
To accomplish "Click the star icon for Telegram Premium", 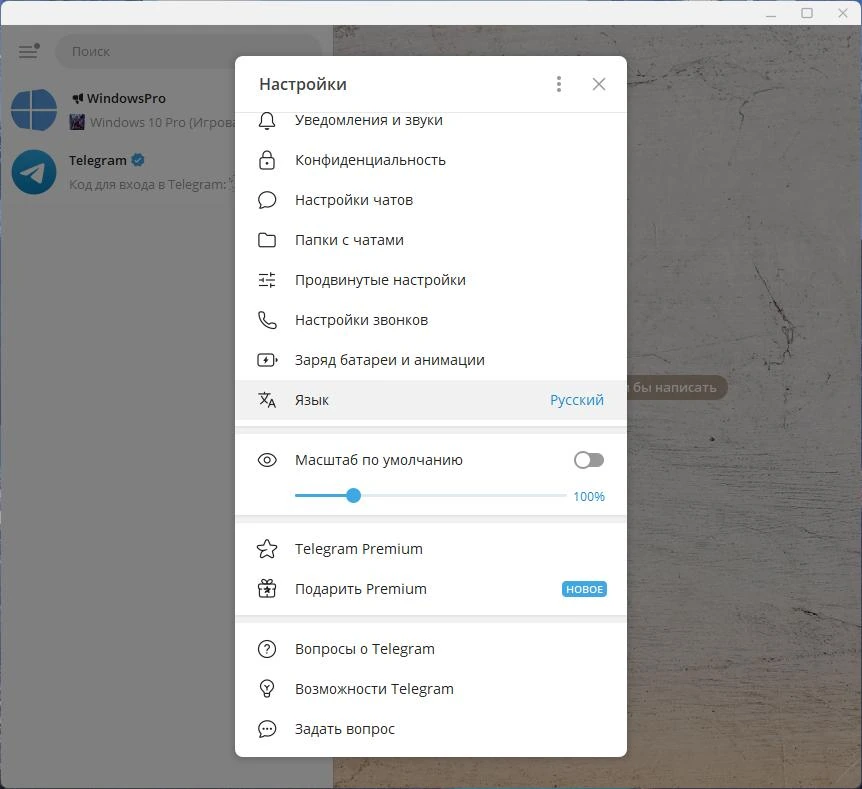I will tap(267, 549).
